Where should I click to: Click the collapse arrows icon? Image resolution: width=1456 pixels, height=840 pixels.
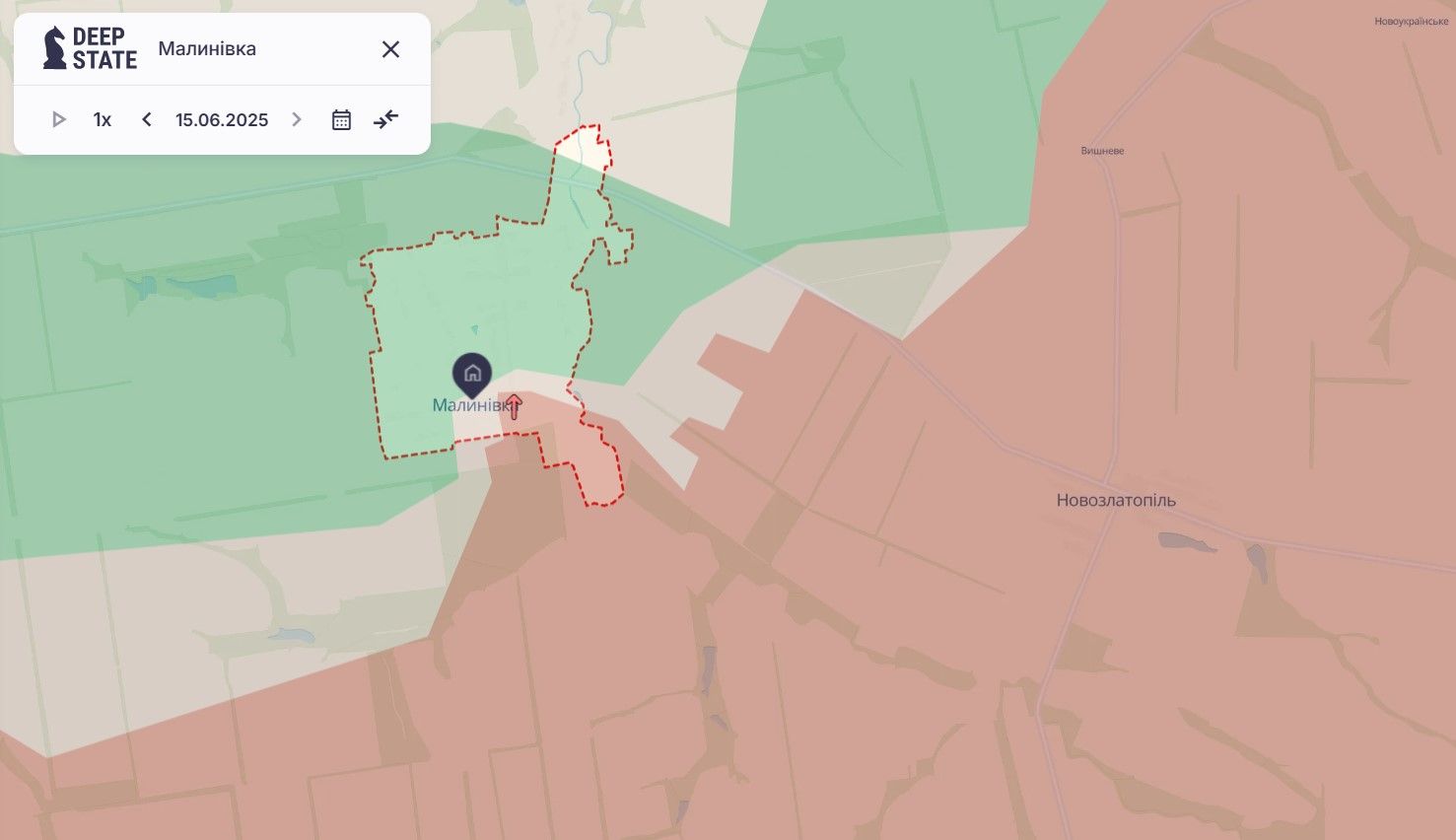point(385,119)
